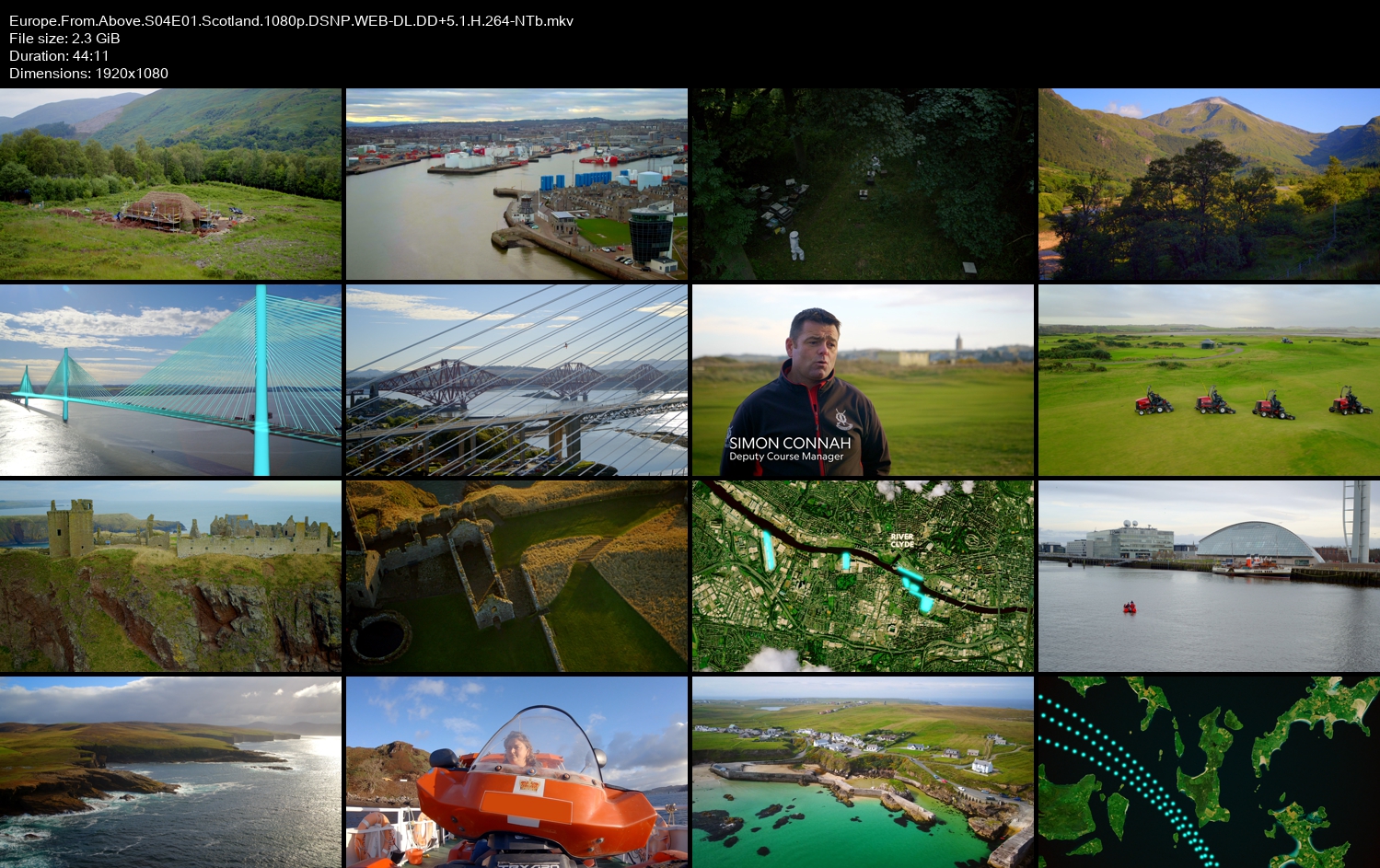
Task: Select the clifftop castle ruins thumbnail
Action: tap(170, 576)
